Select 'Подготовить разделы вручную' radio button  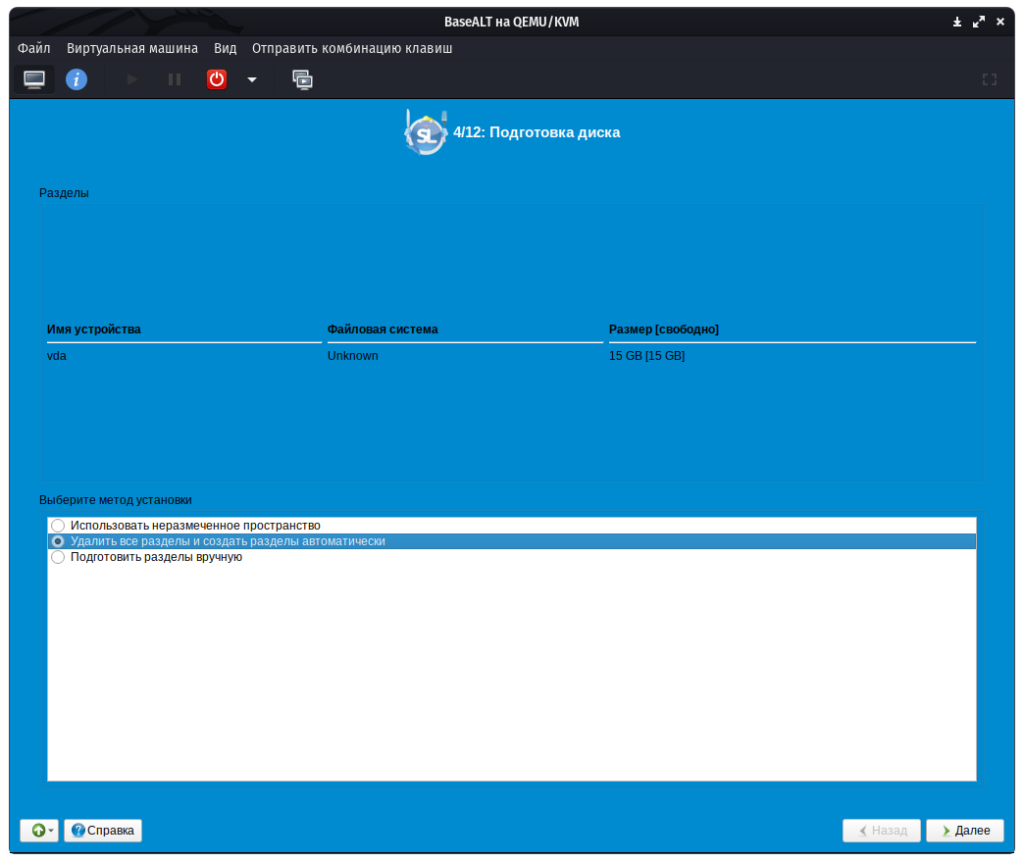(58, 557)
